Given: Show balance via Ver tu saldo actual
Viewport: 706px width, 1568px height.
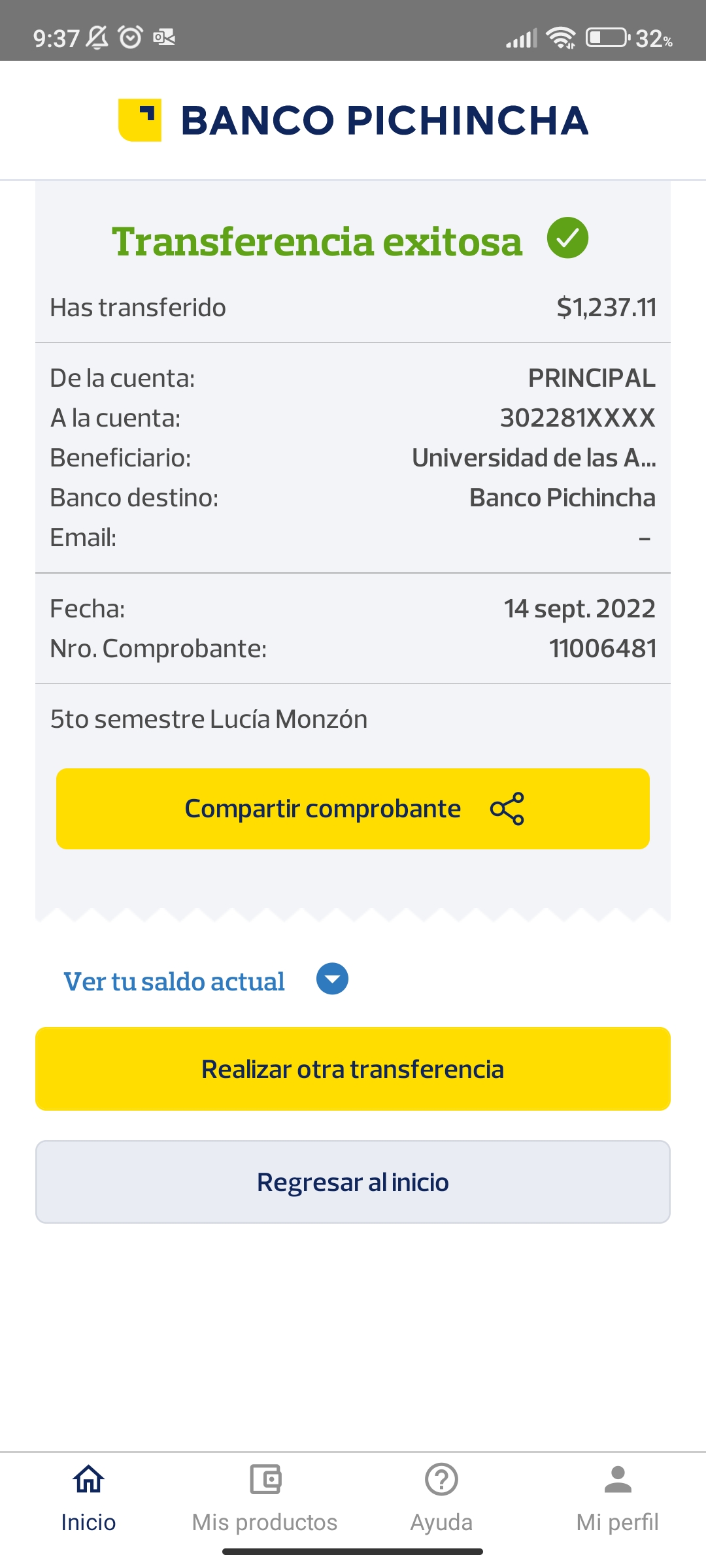Looking at the screenshot, I should point(174,981).
